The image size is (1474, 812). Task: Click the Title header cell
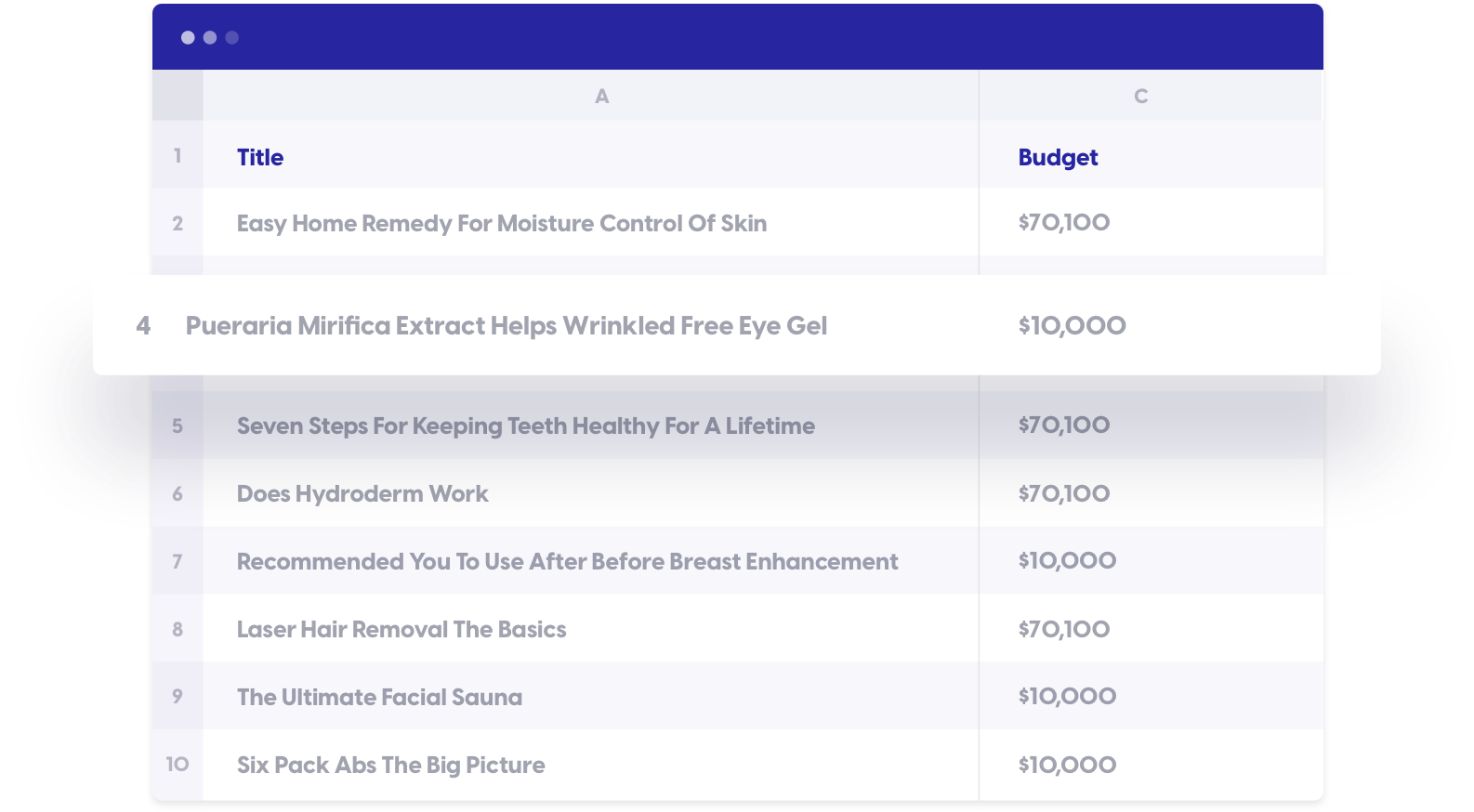click(260, 157)
